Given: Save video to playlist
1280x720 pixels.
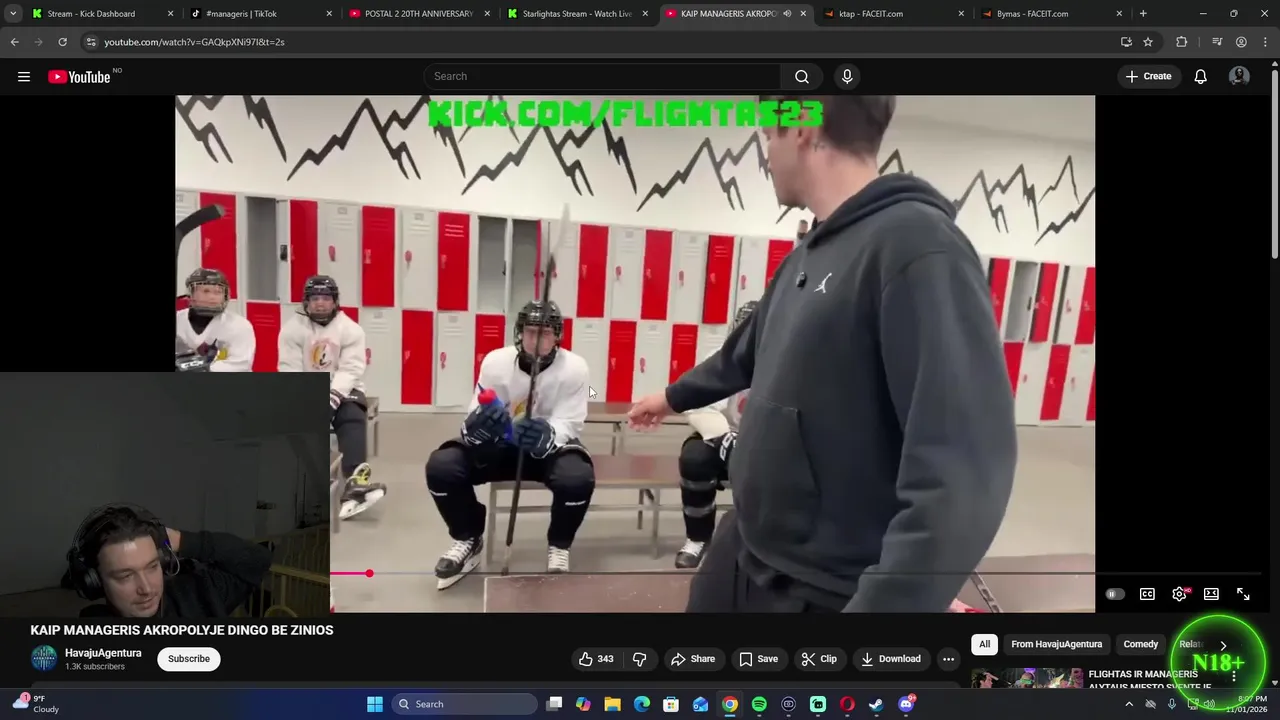Looking at the screenshot, I should (x=758, y=659).
